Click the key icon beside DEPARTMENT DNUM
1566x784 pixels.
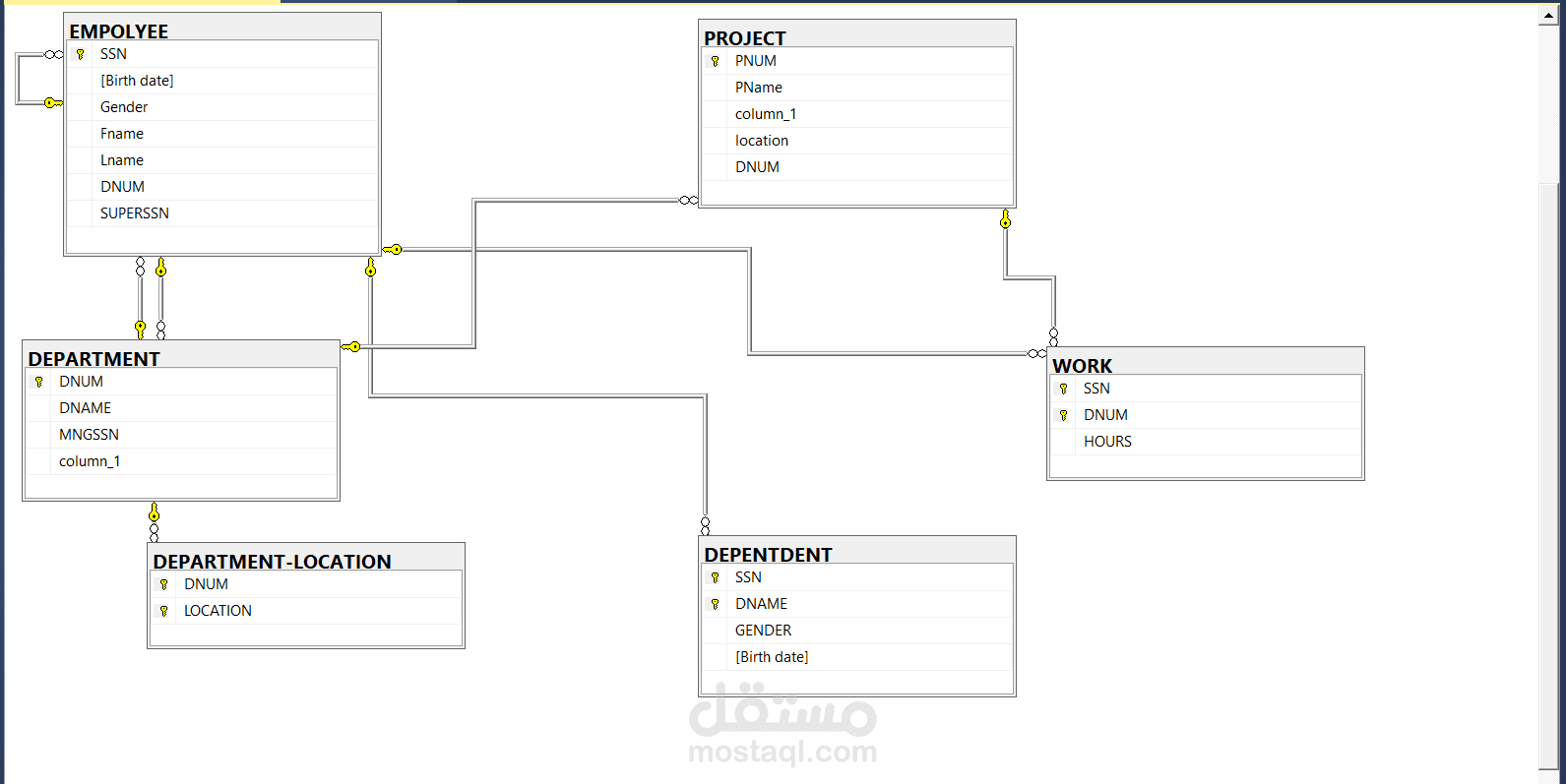pos(39,382)
